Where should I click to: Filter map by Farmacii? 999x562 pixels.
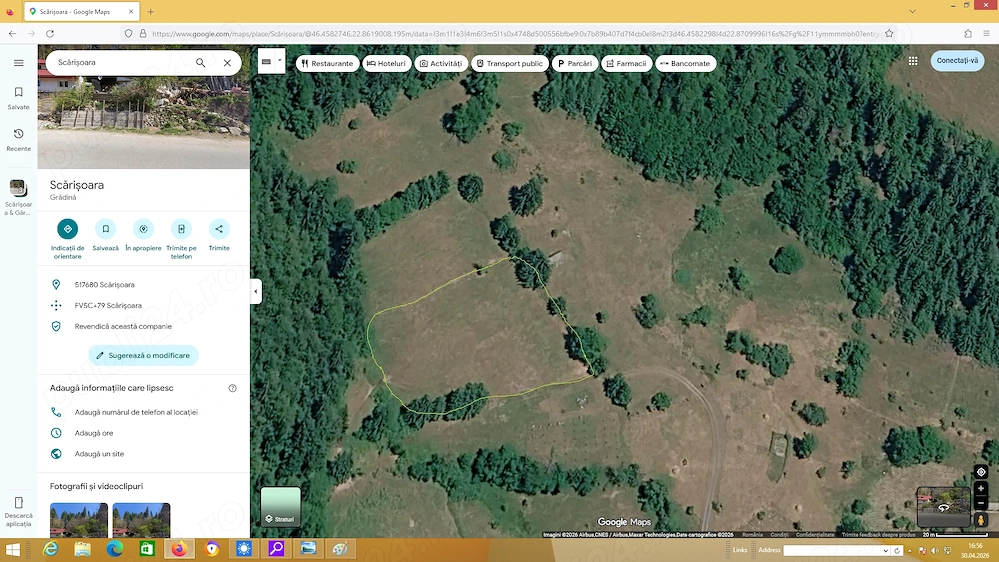coord(626,63)
